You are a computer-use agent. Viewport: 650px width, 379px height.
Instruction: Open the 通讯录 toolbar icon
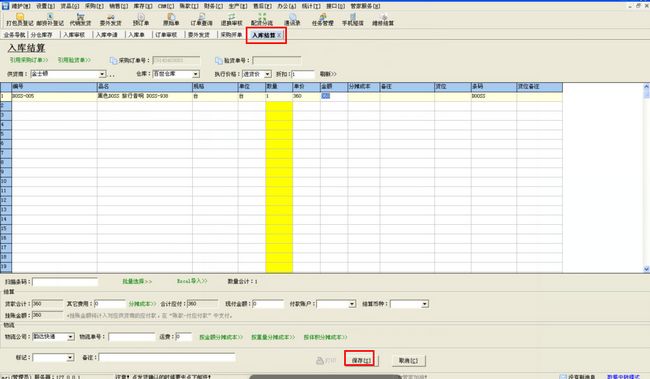(x=292, y=19)
